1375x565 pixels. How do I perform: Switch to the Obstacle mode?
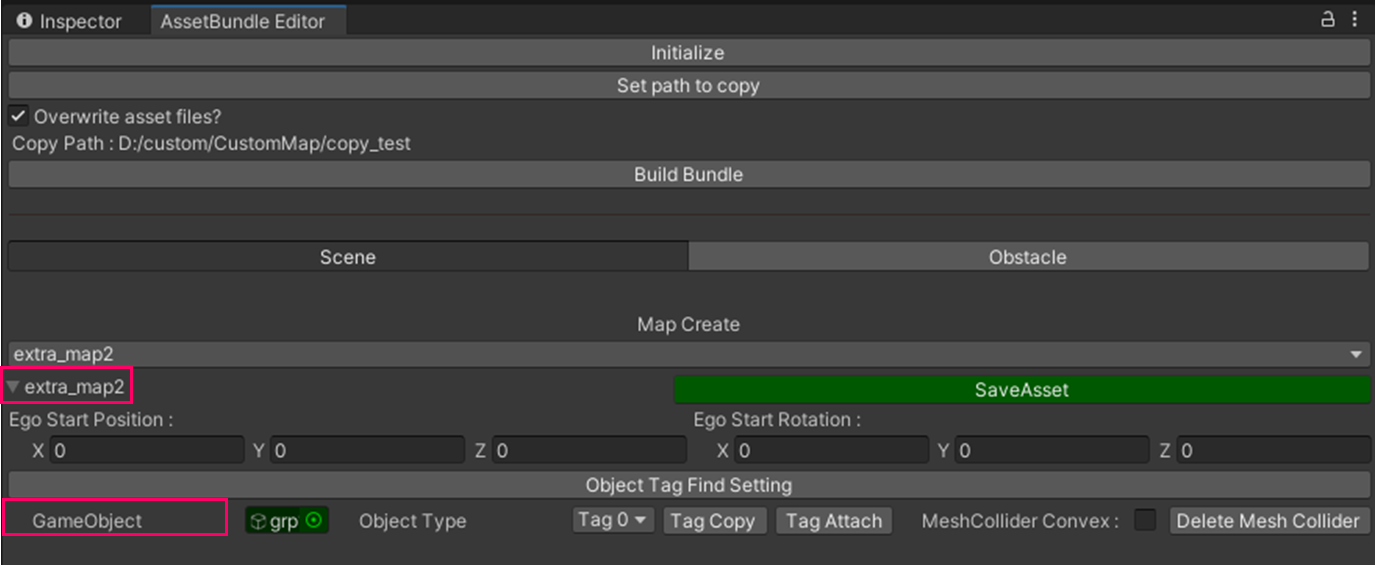tap(1027, 257)
